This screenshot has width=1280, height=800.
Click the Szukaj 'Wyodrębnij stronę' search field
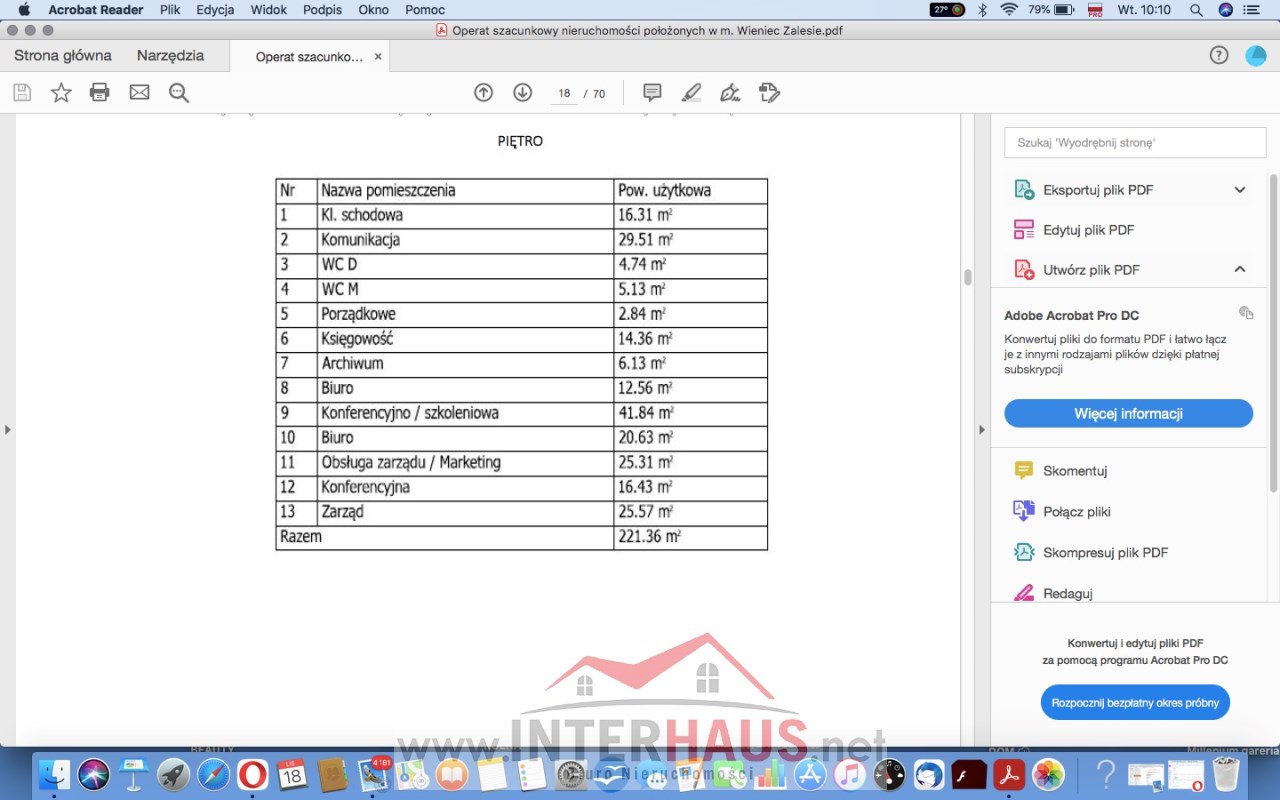click(1127, 143)
